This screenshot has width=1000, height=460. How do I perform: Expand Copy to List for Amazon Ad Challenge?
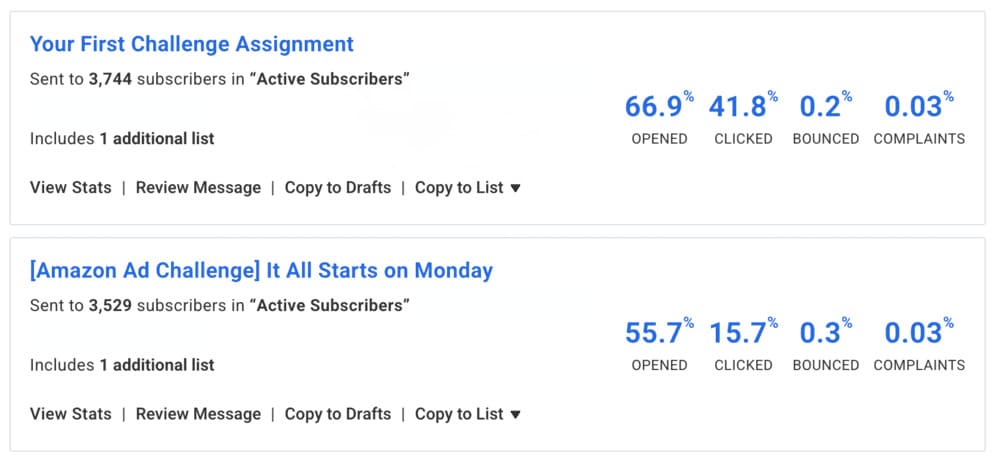pyautogui.click(x=468, y=413)
